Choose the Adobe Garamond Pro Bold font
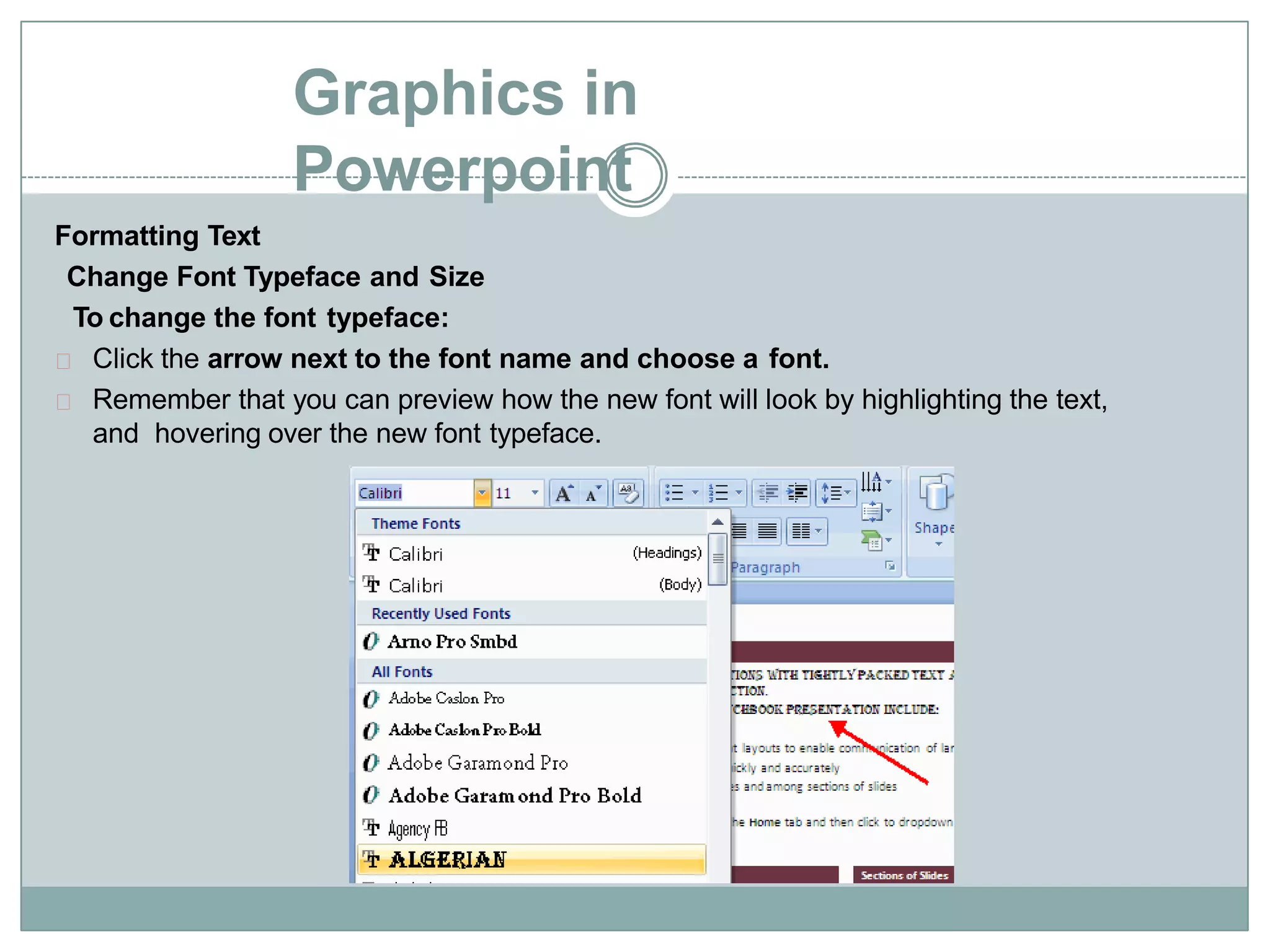The width and height of the screenshot is (1270, 952). pyautogui.click(x=532, y=795)
